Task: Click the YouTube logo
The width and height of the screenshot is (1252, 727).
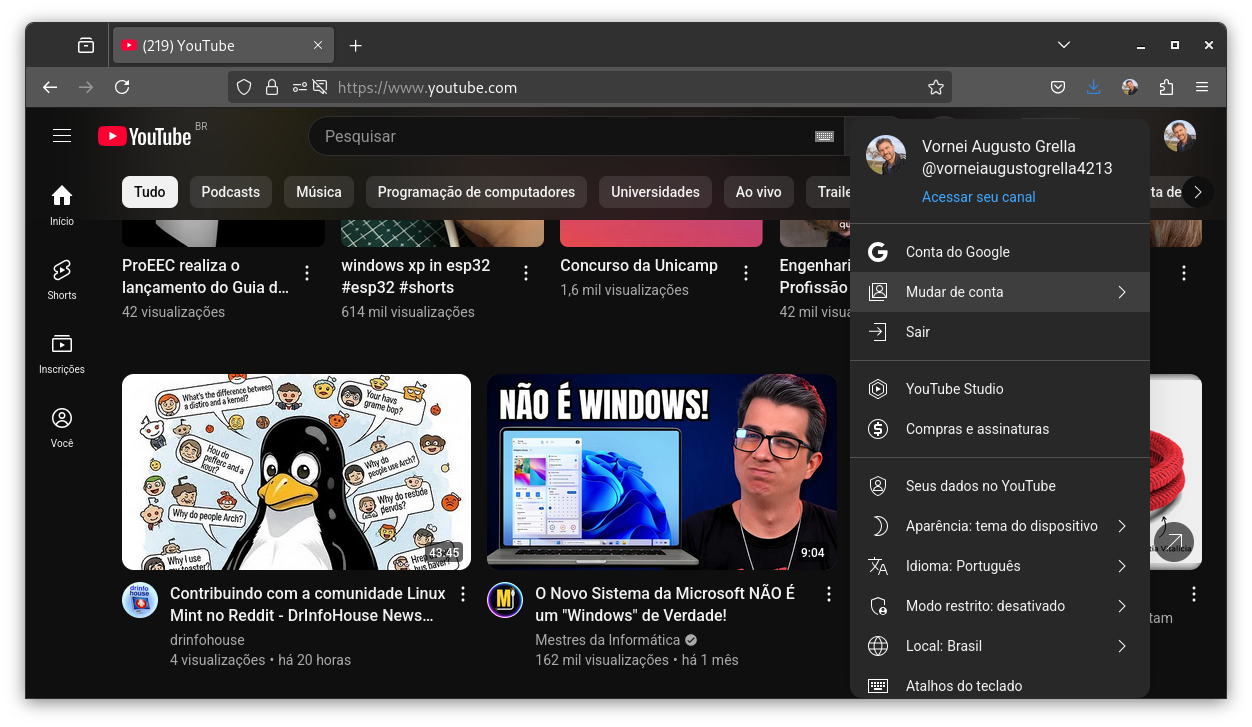Action: [x=145, y=136]
